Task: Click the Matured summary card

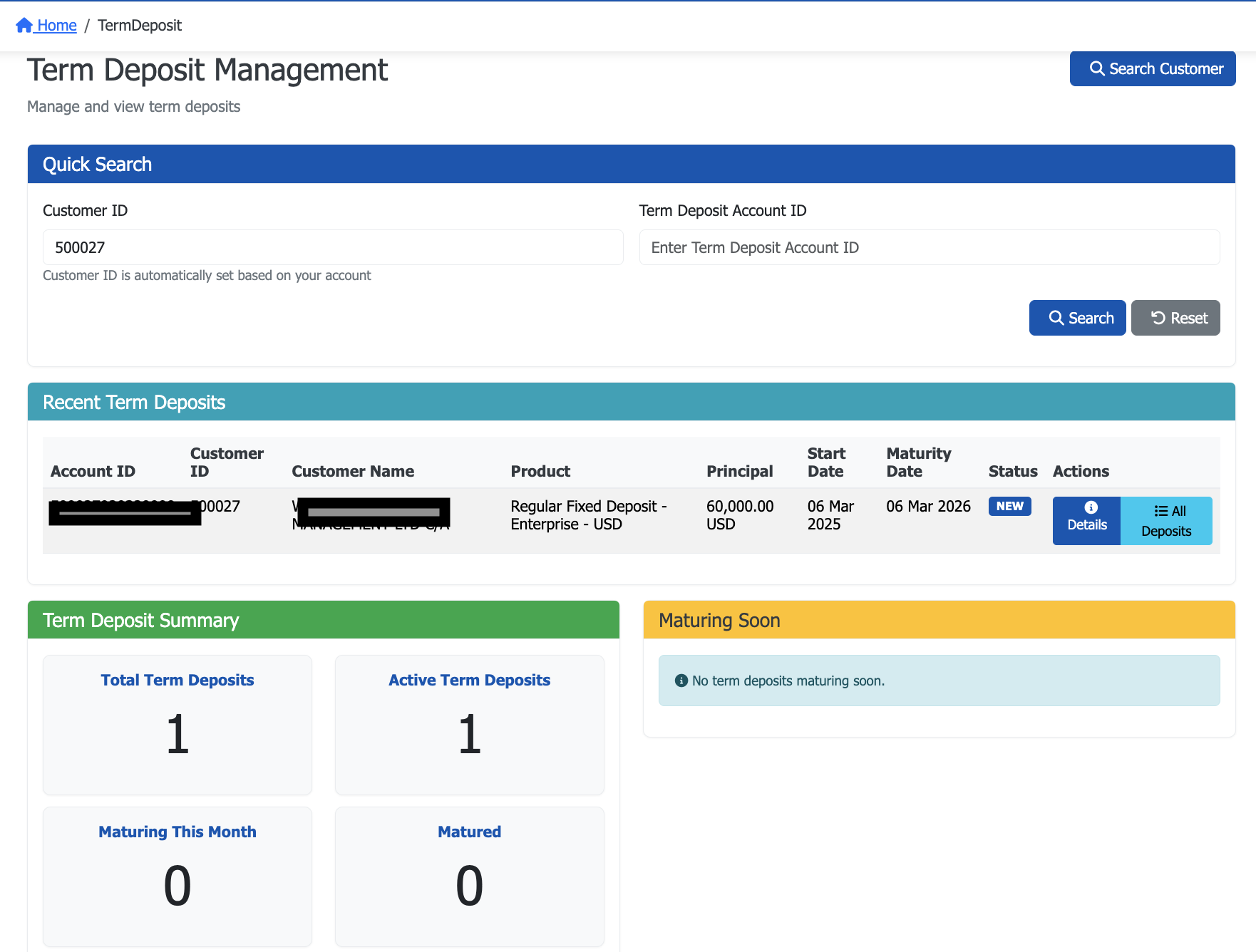Action: pyautogui.click(x=469, y=876)
